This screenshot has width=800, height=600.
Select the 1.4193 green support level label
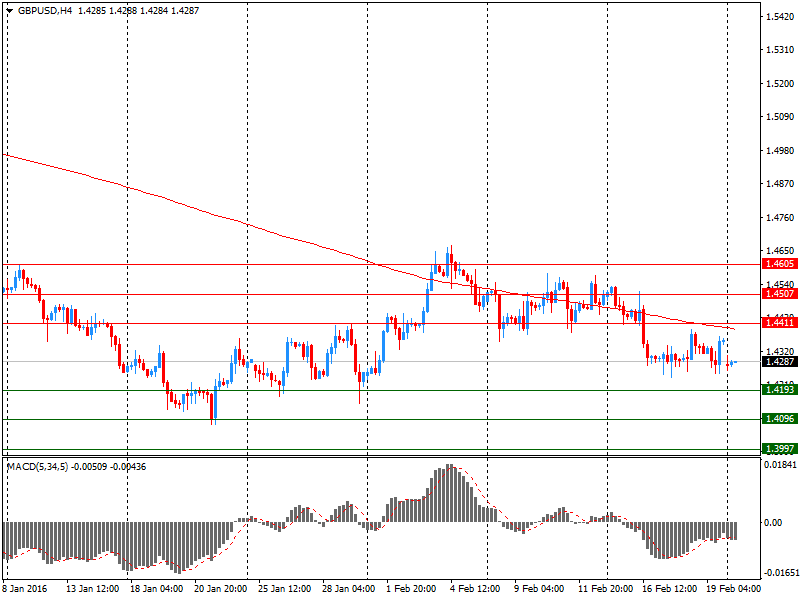tap(780, 390)
